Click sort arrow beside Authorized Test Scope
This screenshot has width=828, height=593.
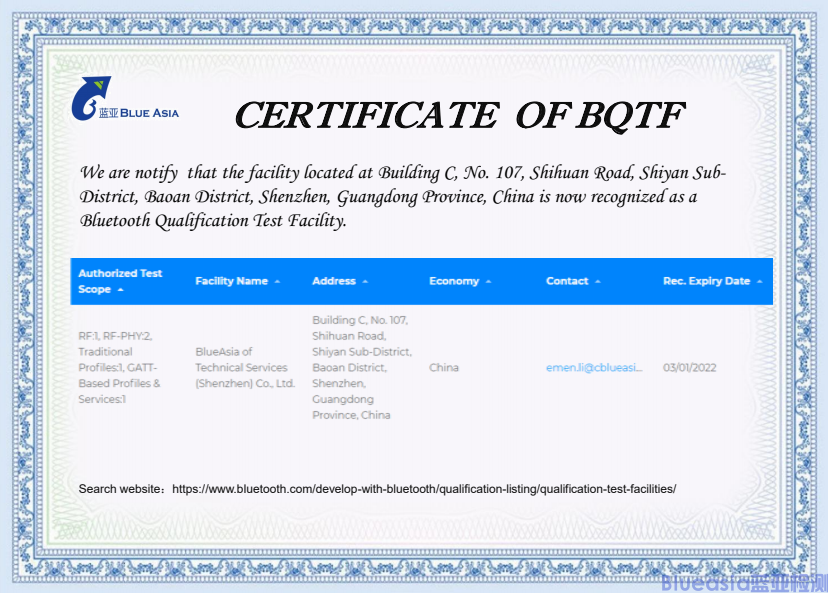(x=121, y=290)
